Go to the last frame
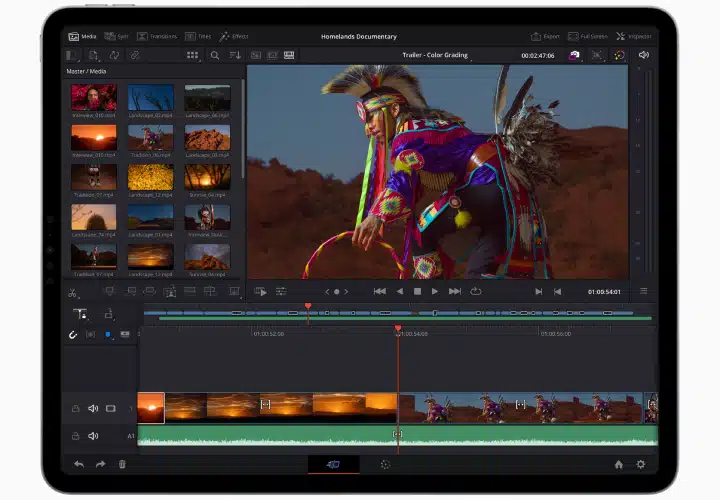Screen dimensions: 720x500 point(455,292)
